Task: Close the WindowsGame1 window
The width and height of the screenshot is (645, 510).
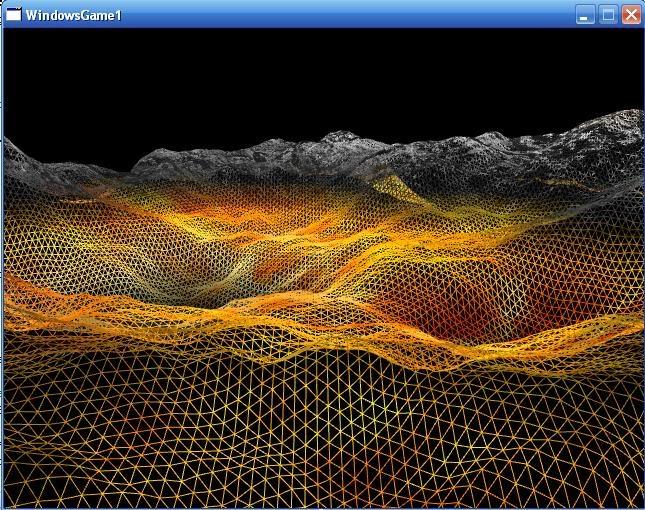Action: 631,15
